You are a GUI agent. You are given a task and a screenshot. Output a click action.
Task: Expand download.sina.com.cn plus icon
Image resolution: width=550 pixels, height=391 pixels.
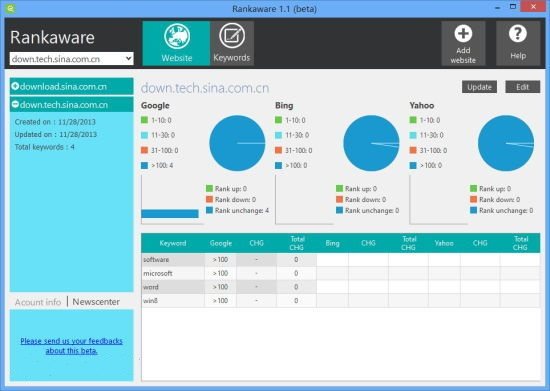[x=15, y=86]
